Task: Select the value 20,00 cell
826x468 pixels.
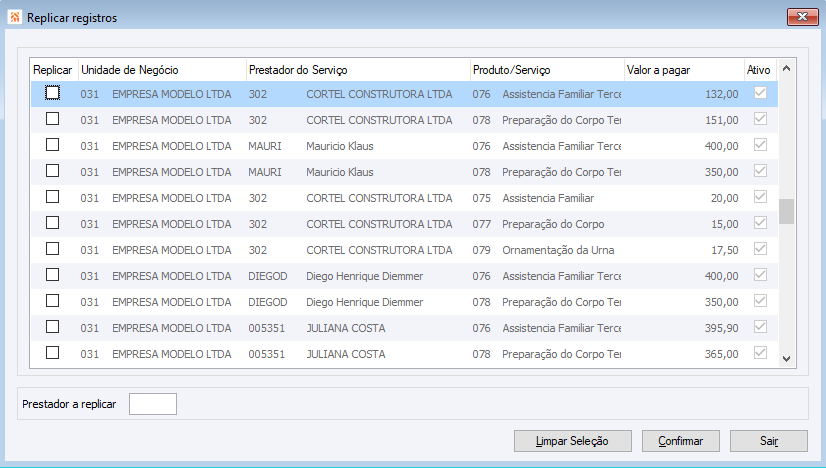Action: click(x=725, y=198)
